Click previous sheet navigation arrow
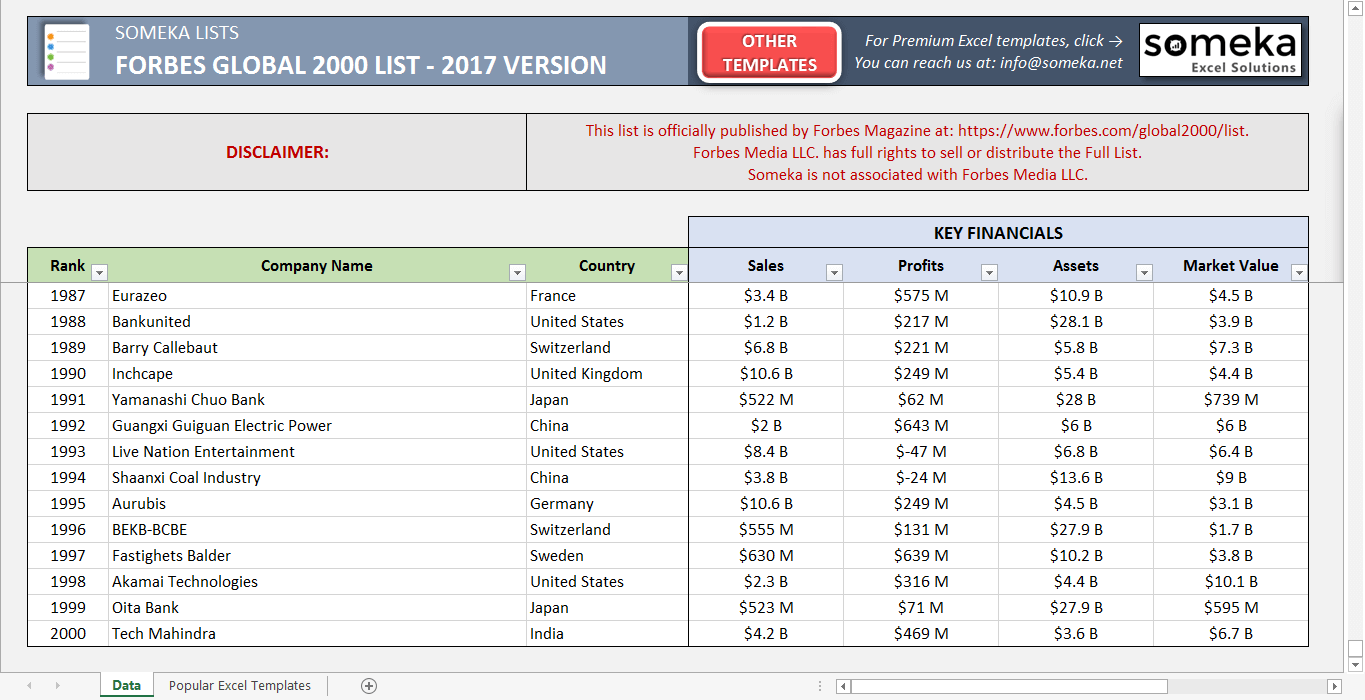Image resolution: width=1365 pixels, height=700 pixels. click(29, 685)
